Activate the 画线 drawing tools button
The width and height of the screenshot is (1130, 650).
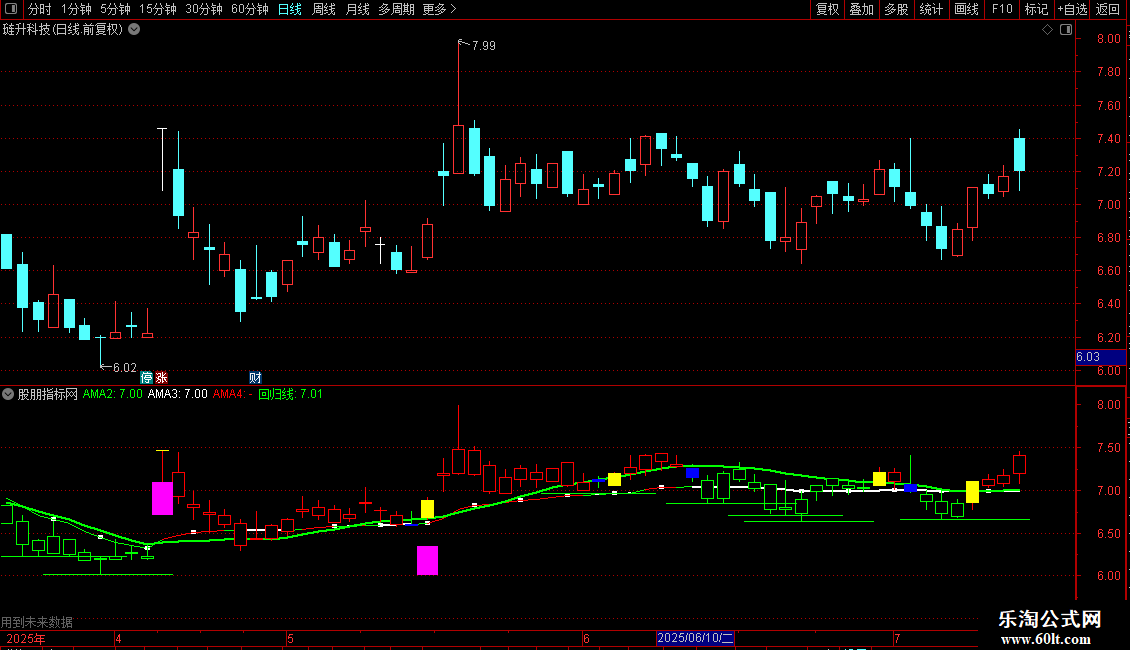(966, 9)
